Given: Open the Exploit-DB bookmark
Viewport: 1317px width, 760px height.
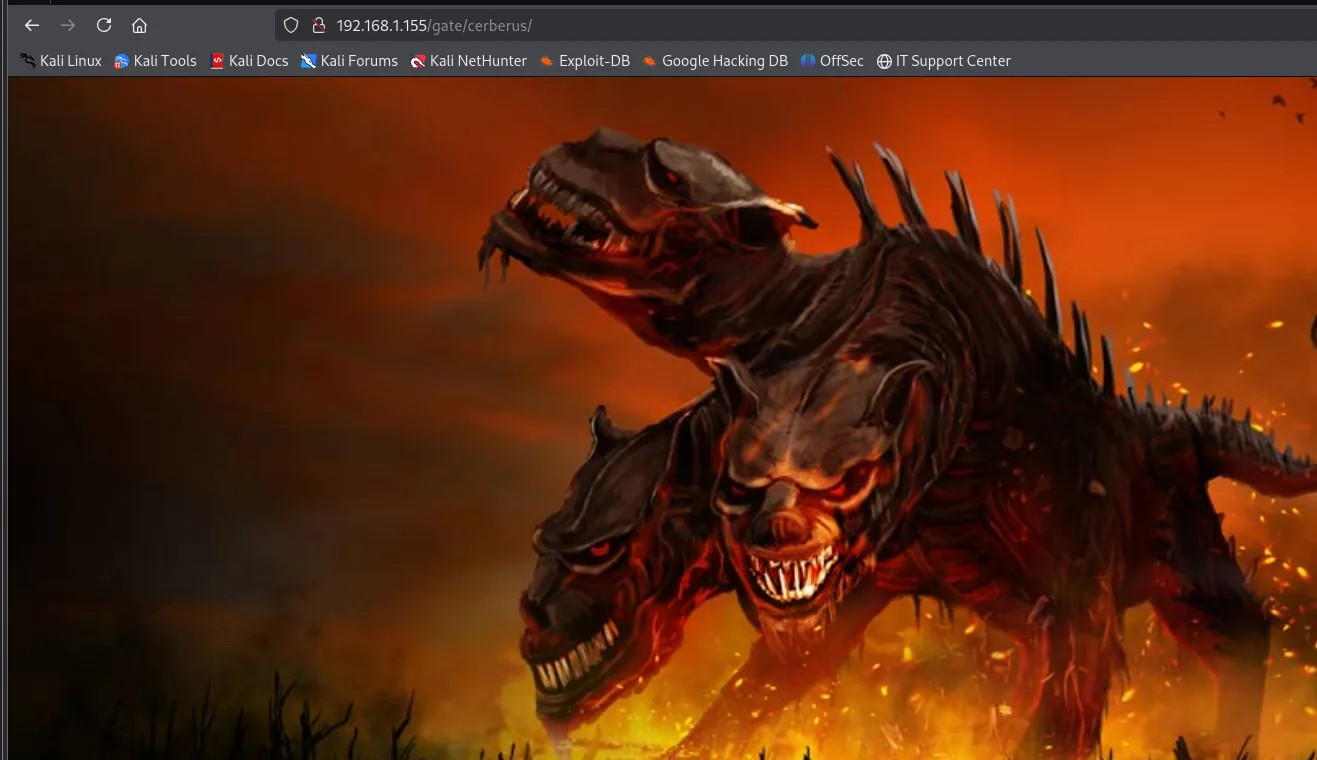Looking at the screenshot, I should pos(584,61).
